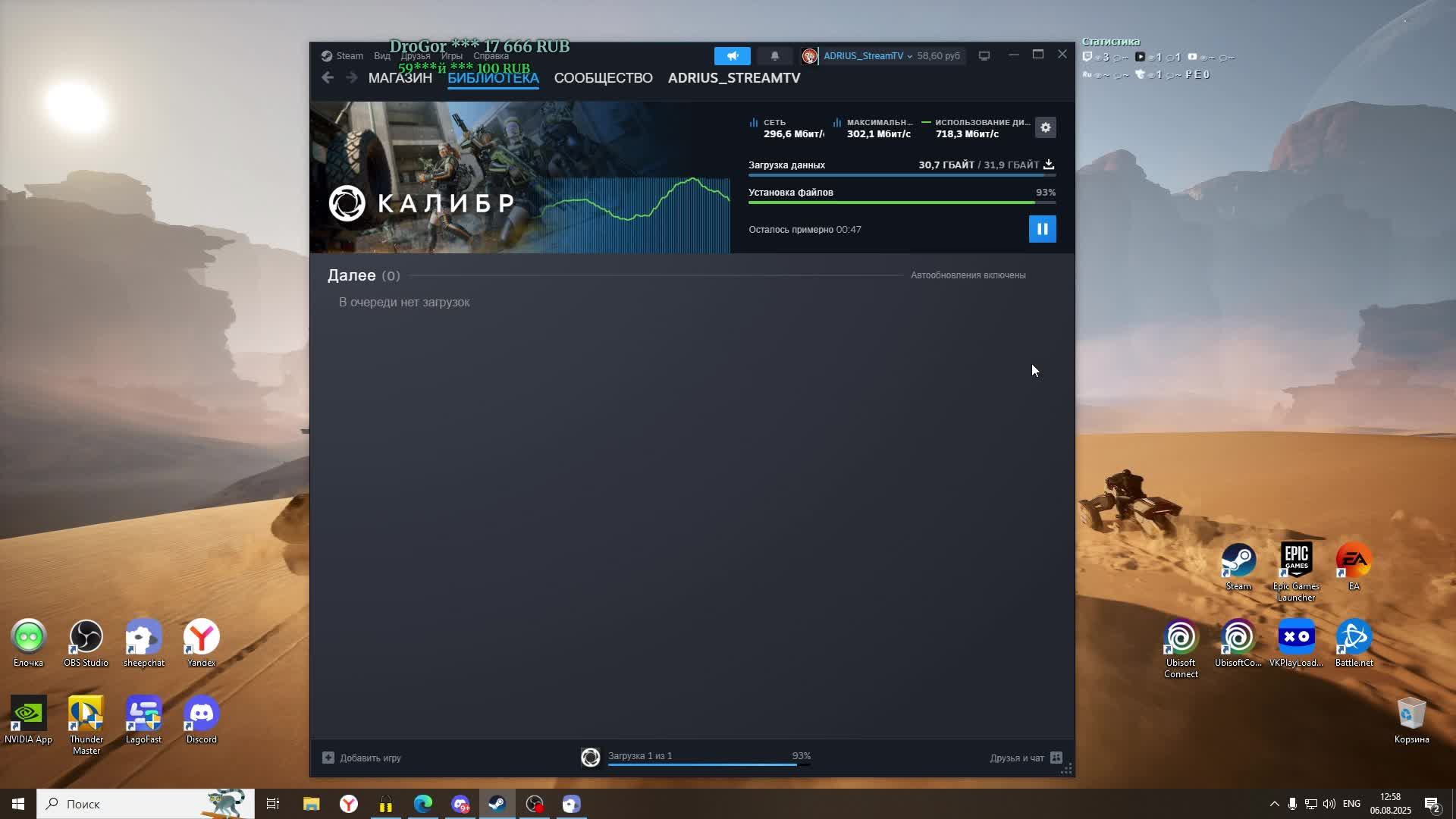Click the Добавить игру button
Viewport: 1456px width, 819px height.
[370, 758]
